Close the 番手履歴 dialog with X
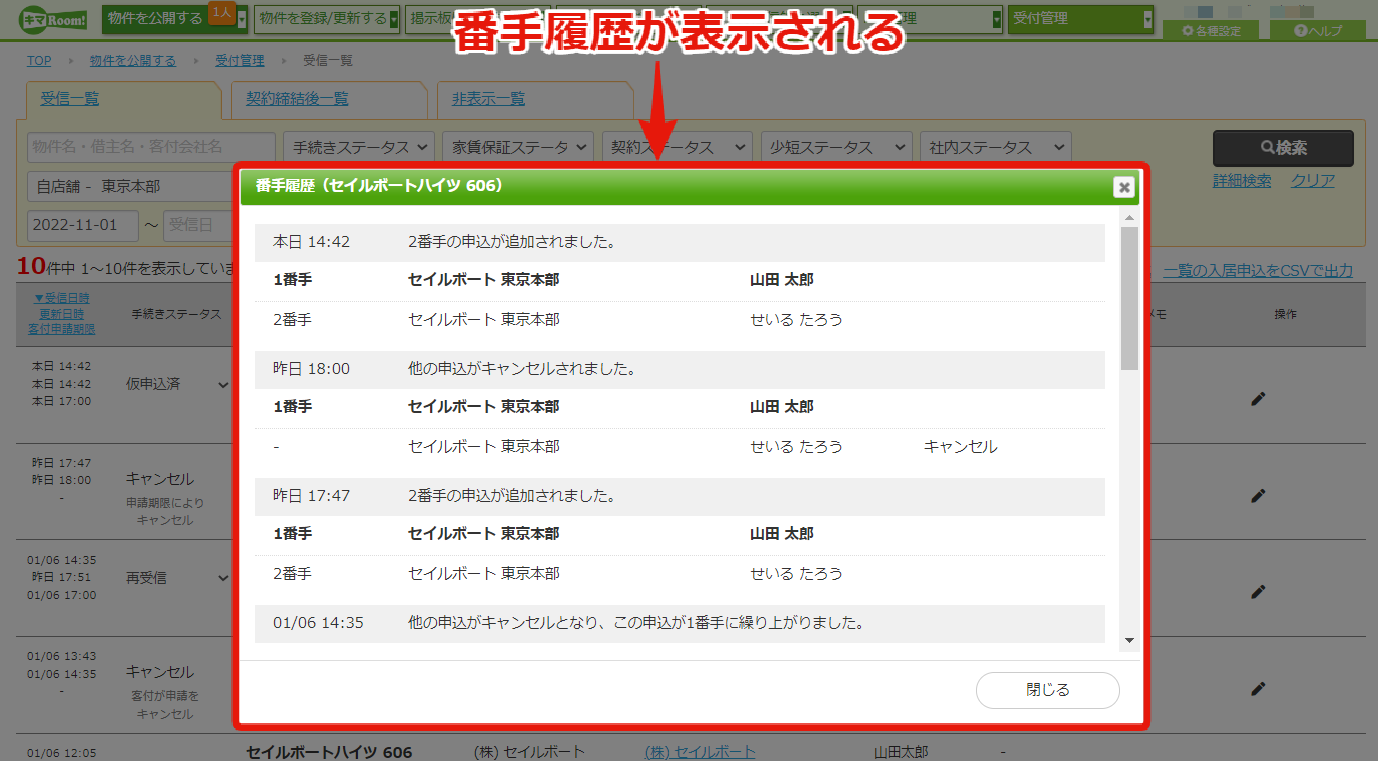This screenshot has height=761, width=1378. [1124, 187]
